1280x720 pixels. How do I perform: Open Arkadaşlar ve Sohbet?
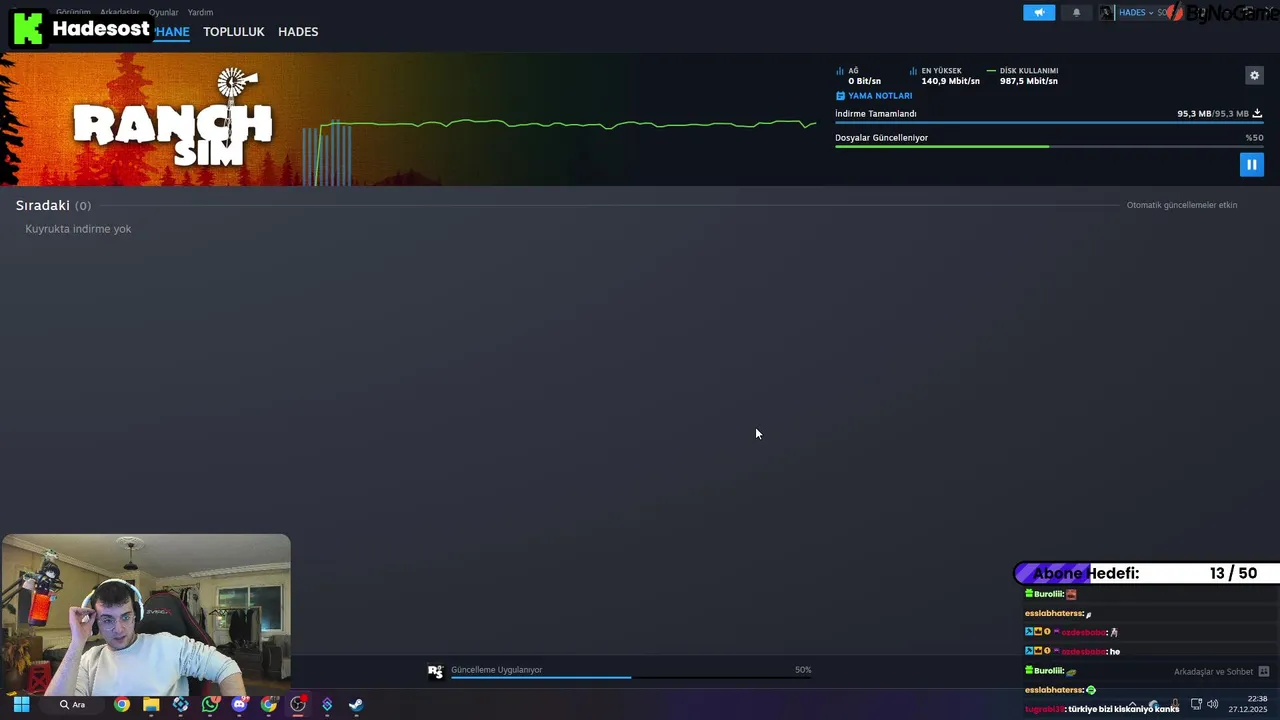coord(1213,672)
